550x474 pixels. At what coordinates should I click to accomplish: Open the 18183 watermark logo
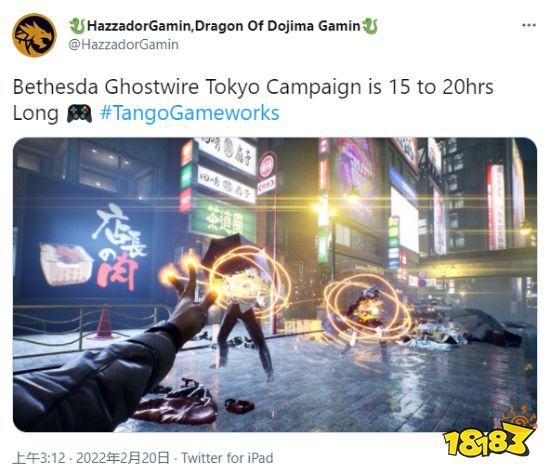490,435
